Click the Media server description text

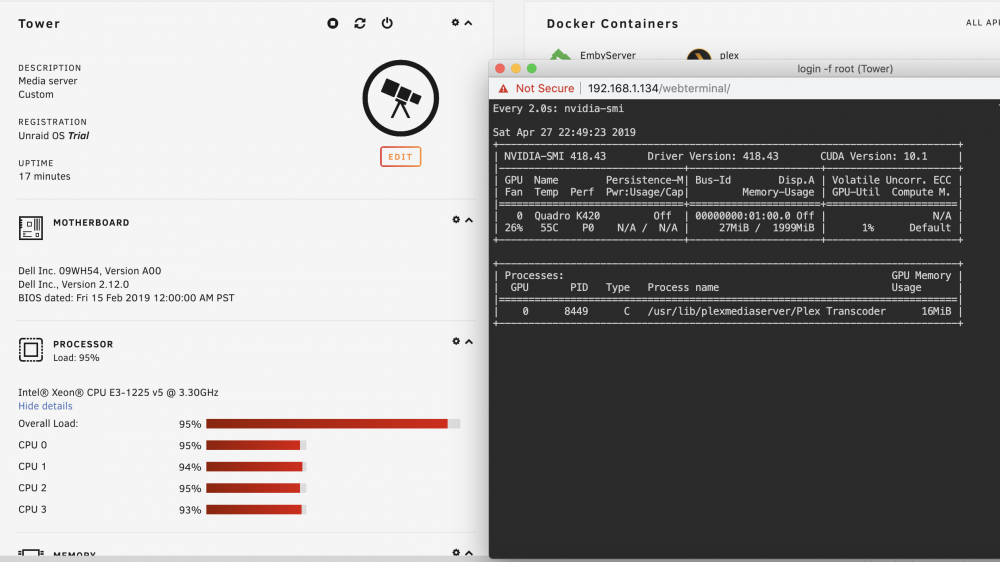(48, 81)
